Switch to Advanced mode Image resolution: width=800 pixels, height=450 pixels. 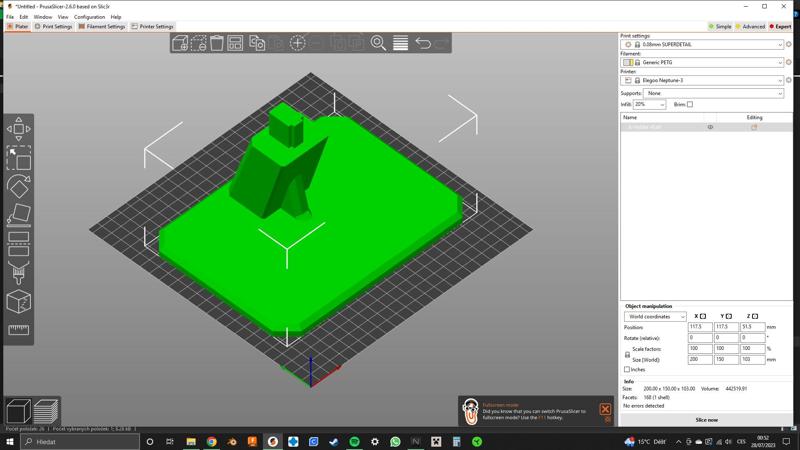[x=750, y=27]
